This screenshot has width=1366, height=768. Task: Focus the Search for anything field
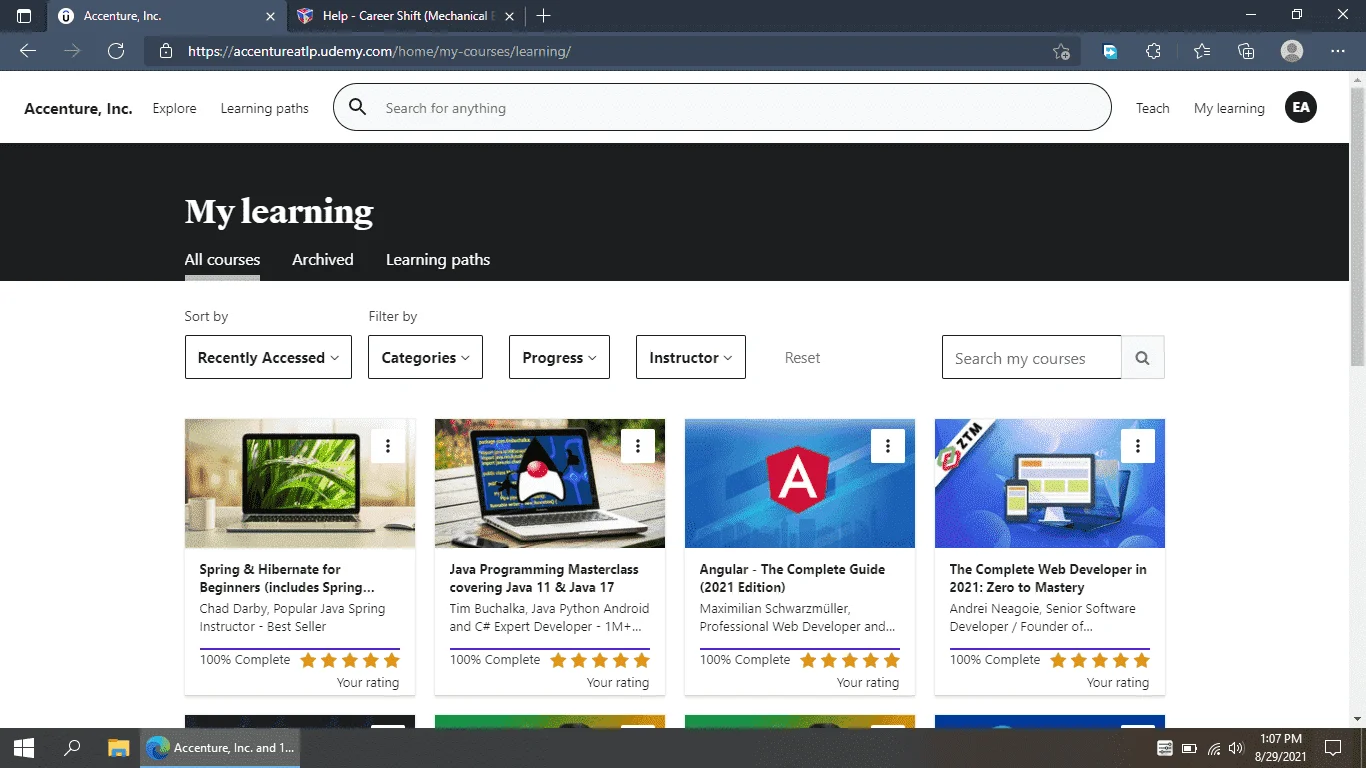722,107
